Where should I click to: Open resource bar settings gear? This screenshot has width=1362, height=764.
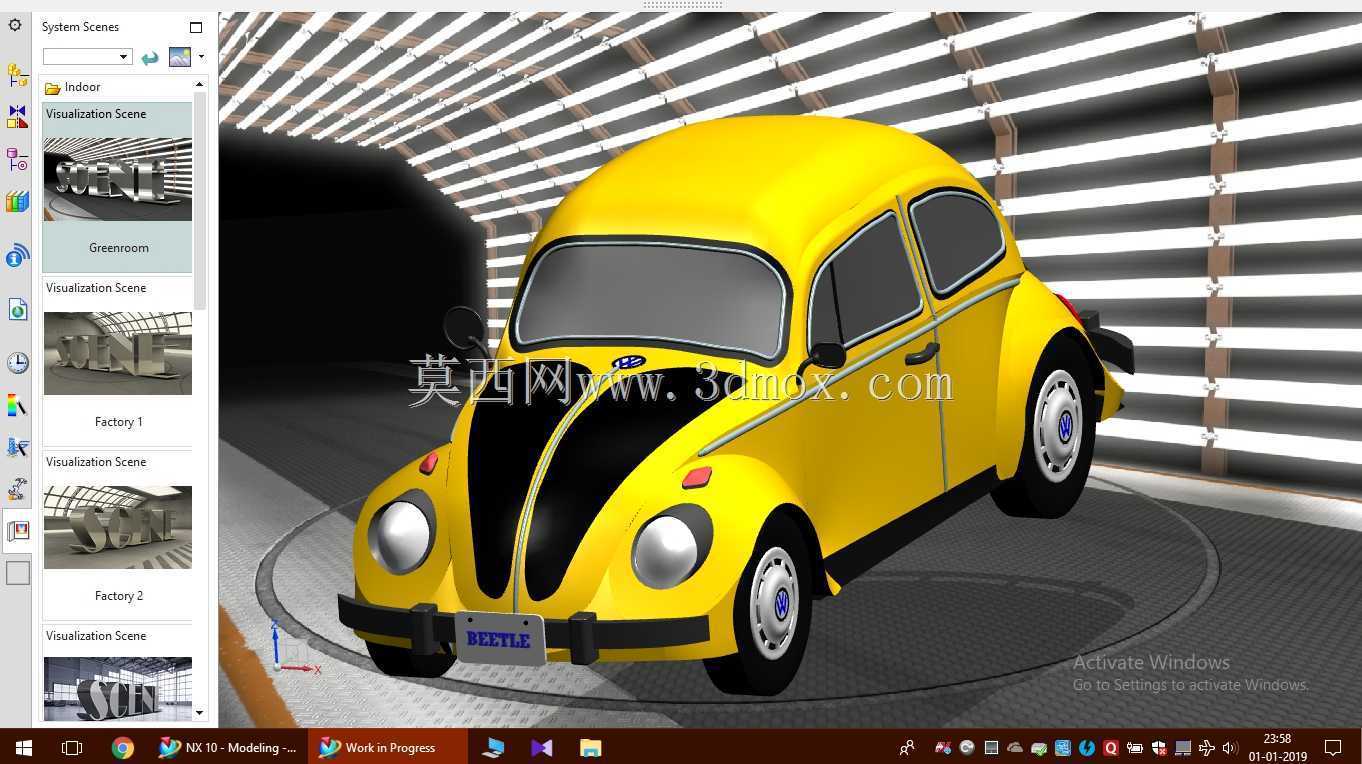coord(15,25)
